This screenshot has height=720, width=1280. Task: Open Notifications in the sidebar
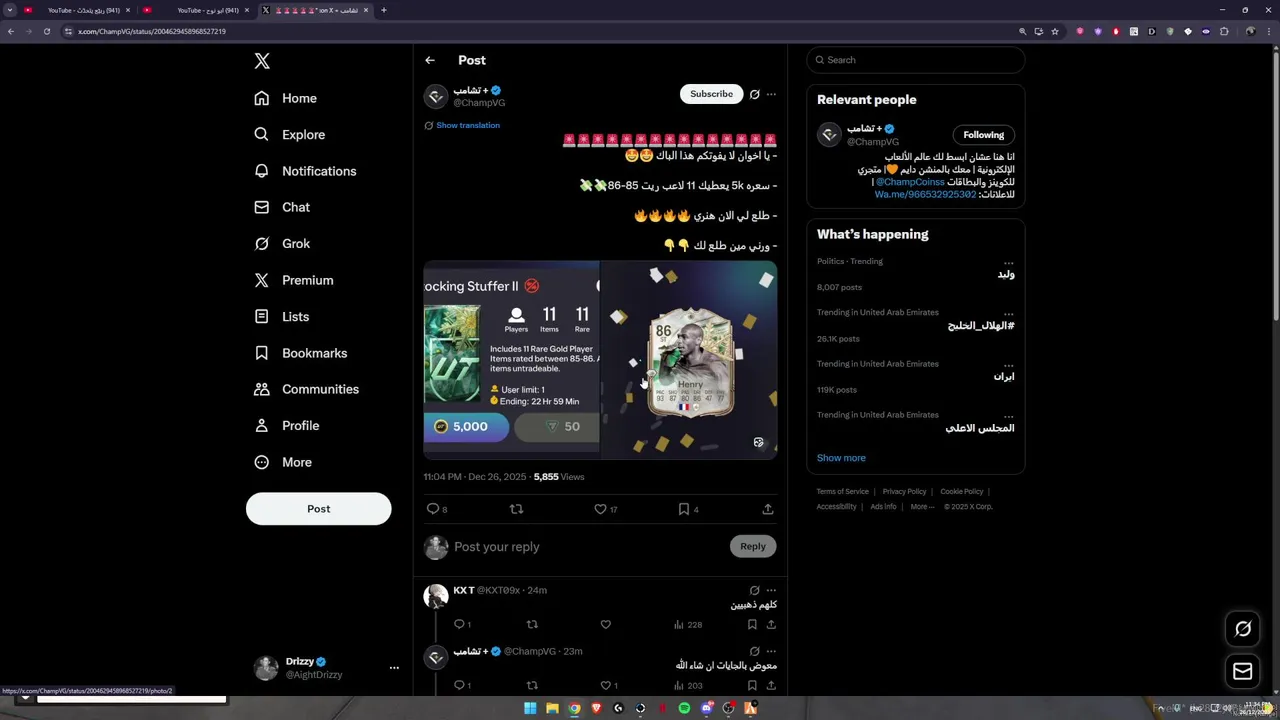coord(305,171)
